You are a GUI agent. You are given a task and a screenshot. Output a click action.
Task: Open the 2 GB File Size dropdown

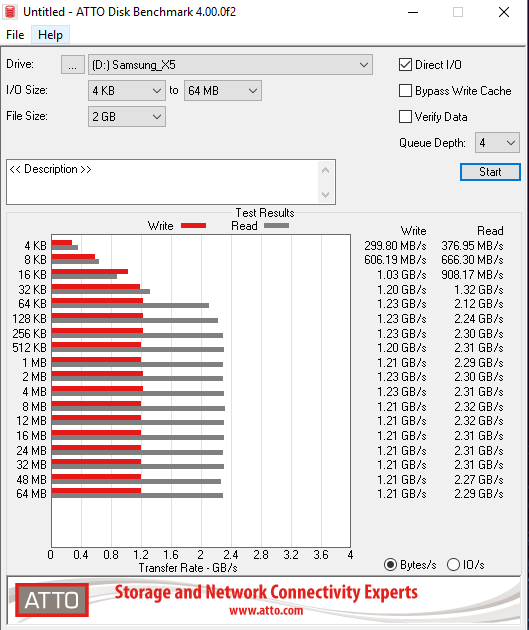point(127,117)
